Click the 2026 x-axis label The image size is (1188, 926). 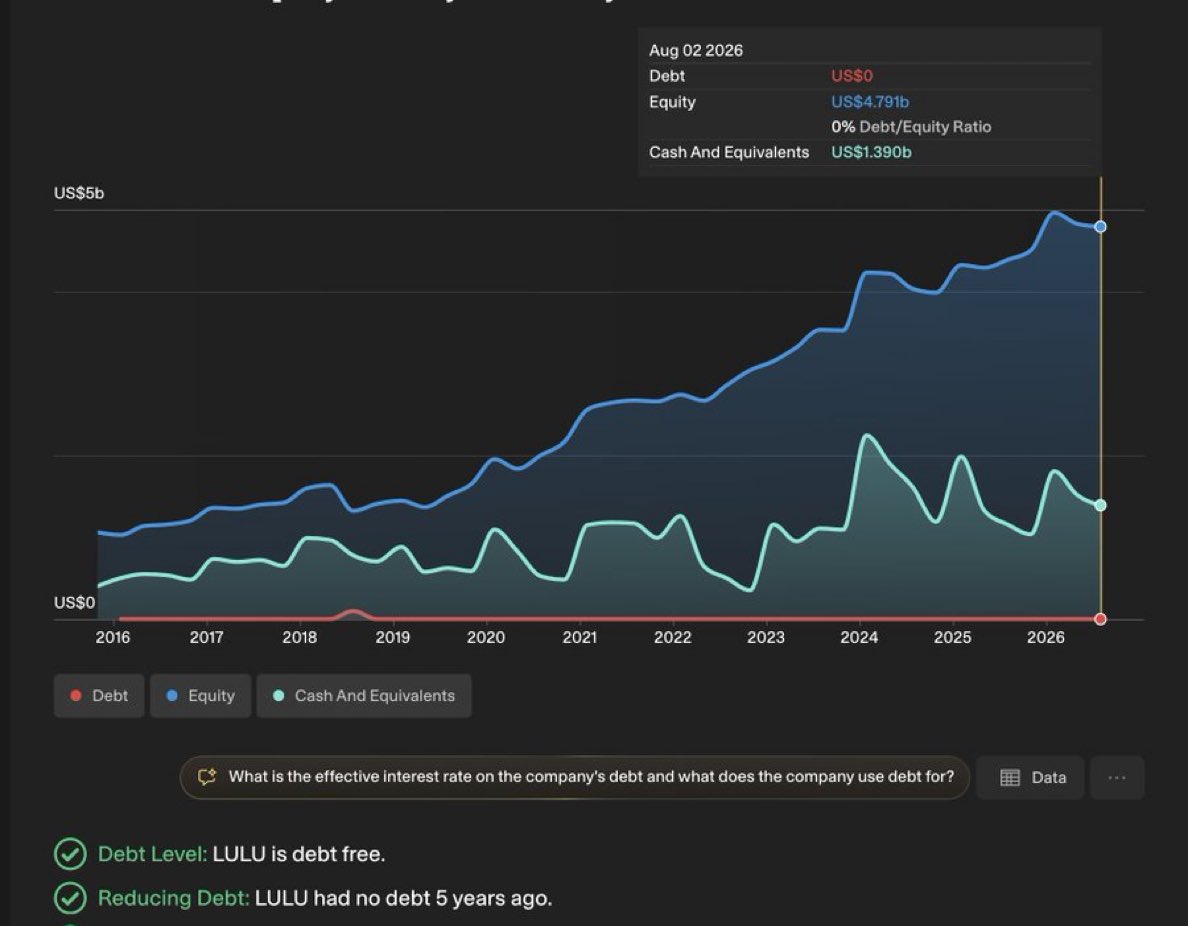pyautogui.click(x=1046, y=637)
